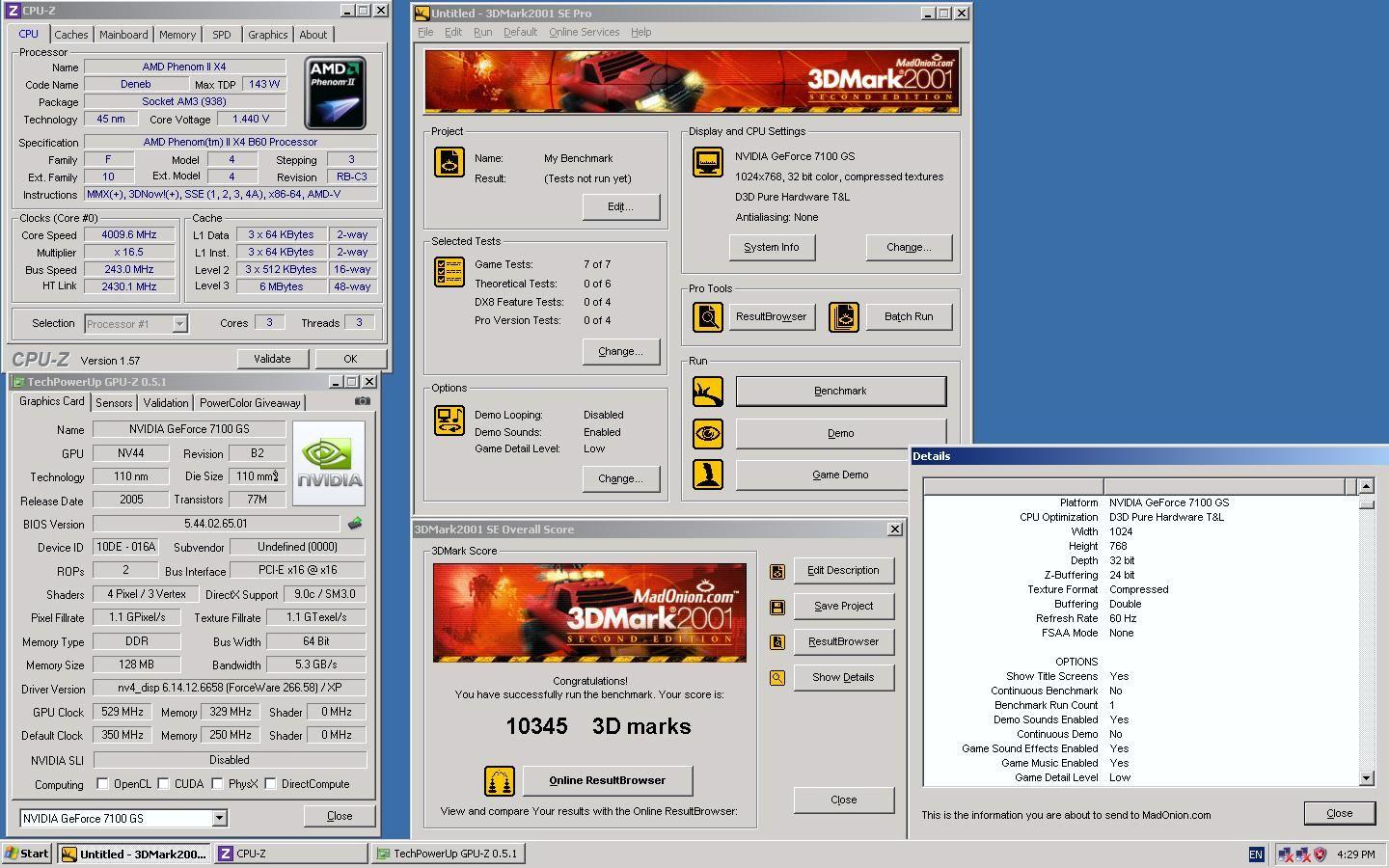Click the scroll up arrow in Details list

pyautogui.click(x=1366, y=486)
